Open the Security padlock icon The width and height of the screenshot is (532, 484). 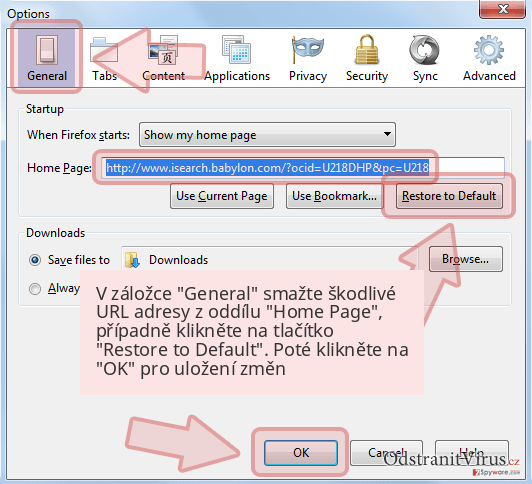pos(367,58)
